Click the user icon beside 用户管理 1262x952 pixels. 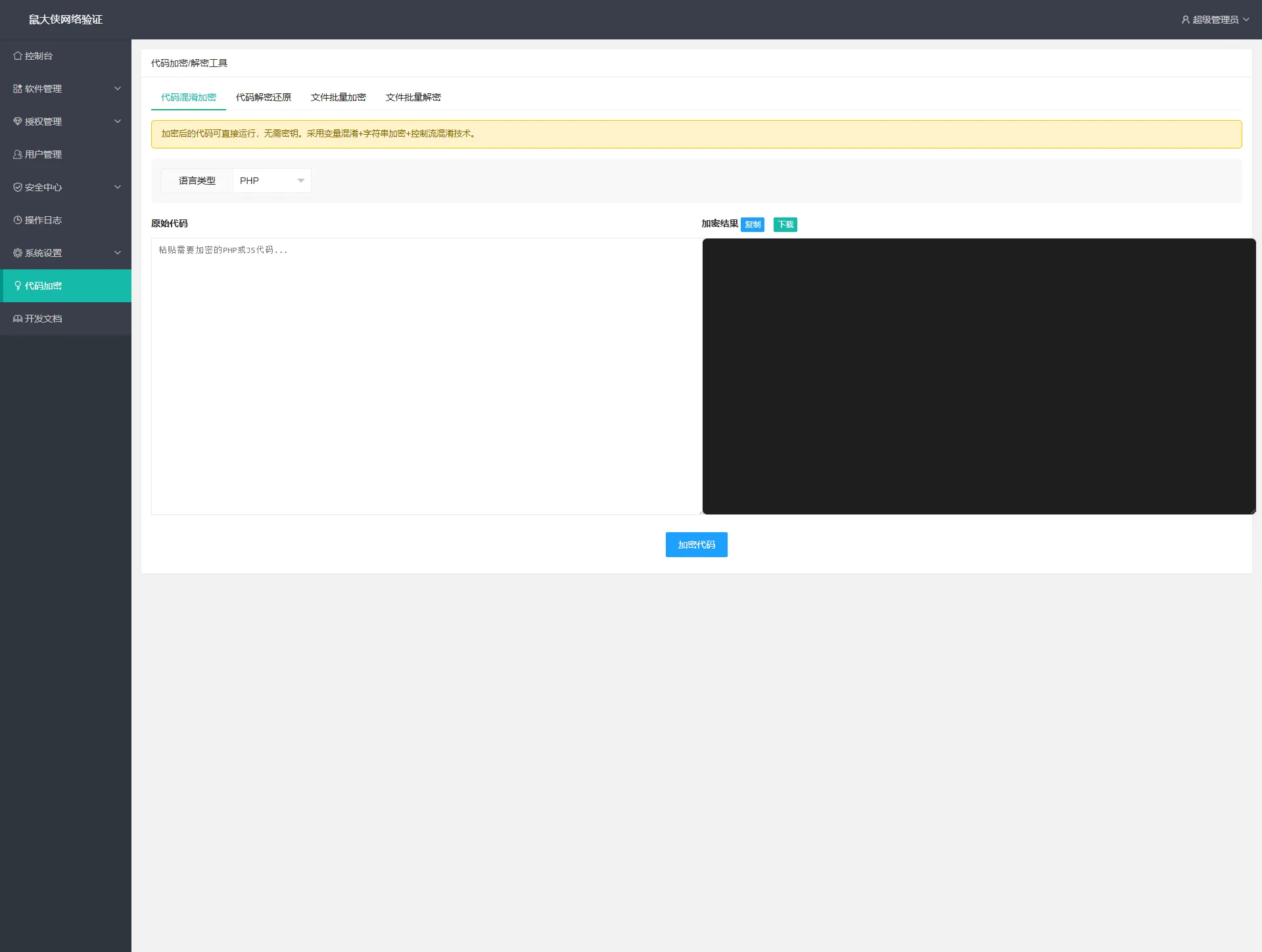[x=18, y=154]
